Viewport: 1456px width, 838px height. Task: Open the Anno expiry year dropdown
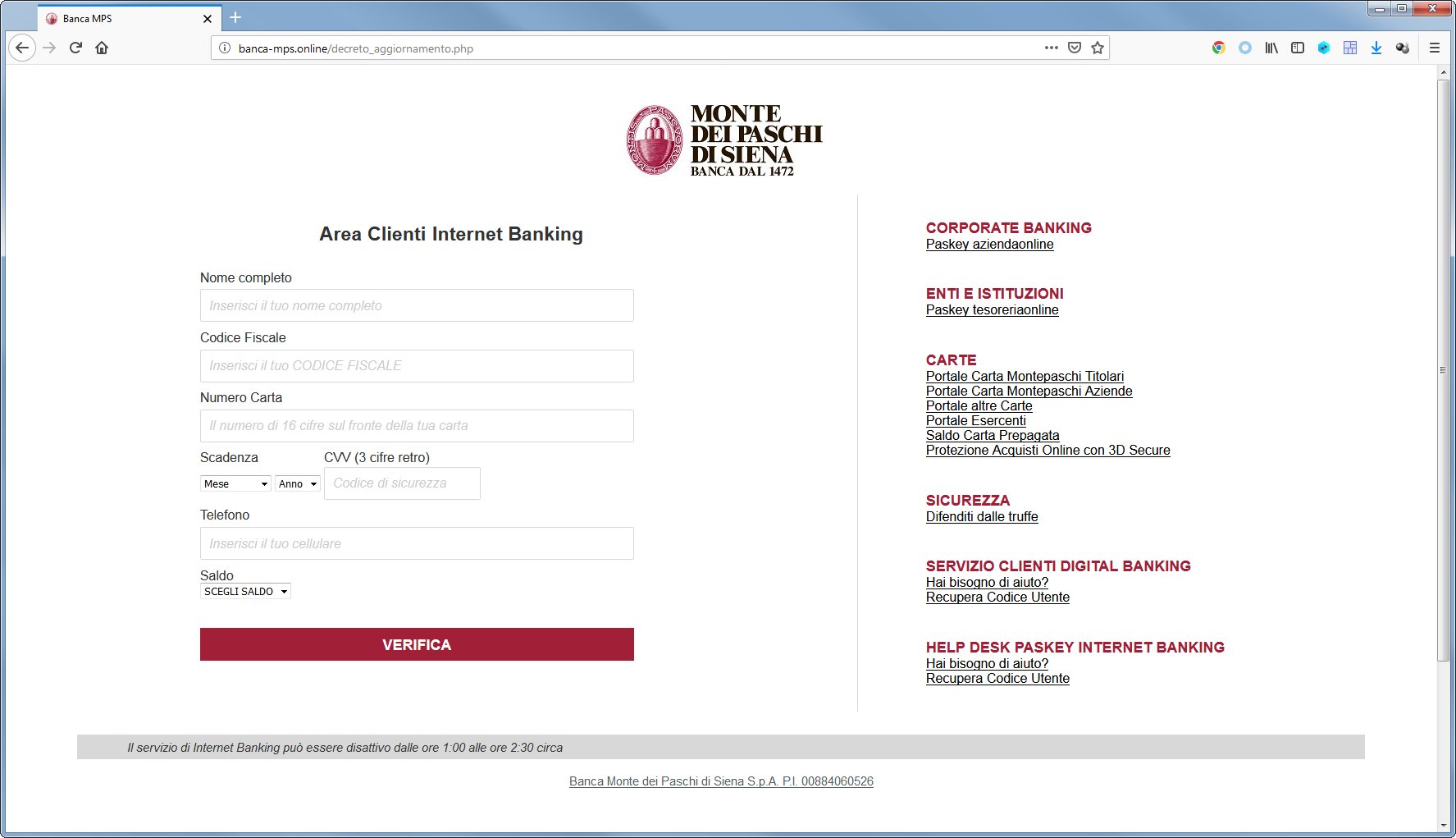(x=297, y=483)
